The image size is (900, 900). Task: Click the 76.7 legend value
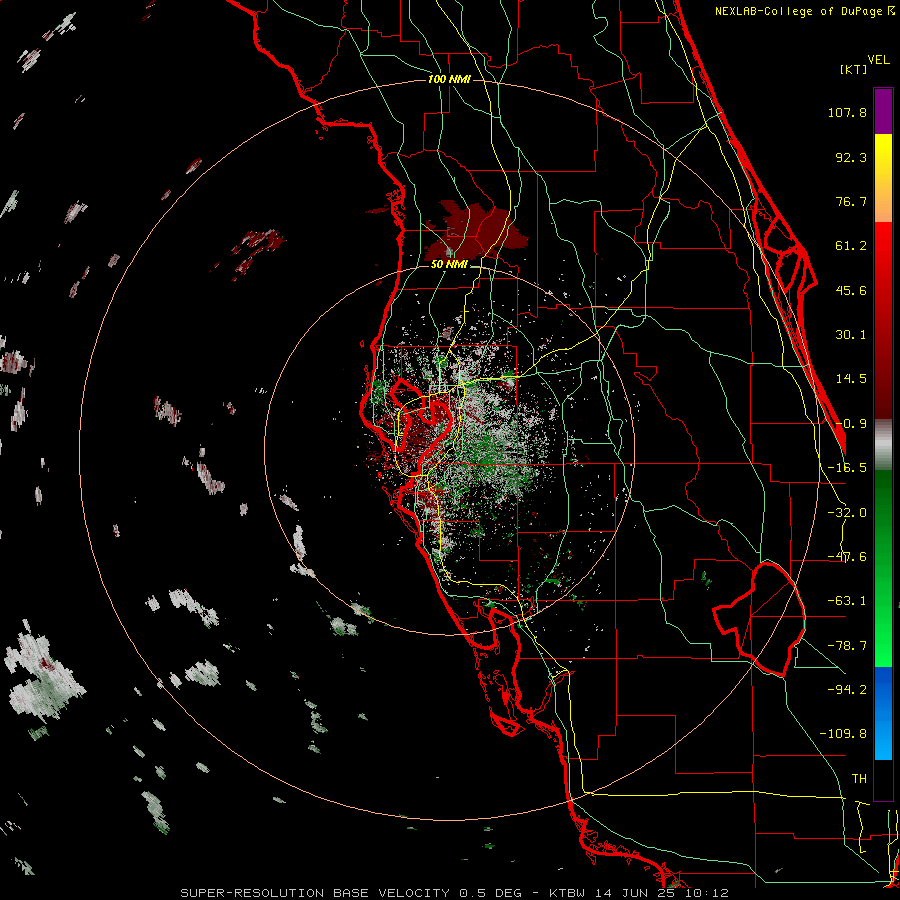(851, 201)
